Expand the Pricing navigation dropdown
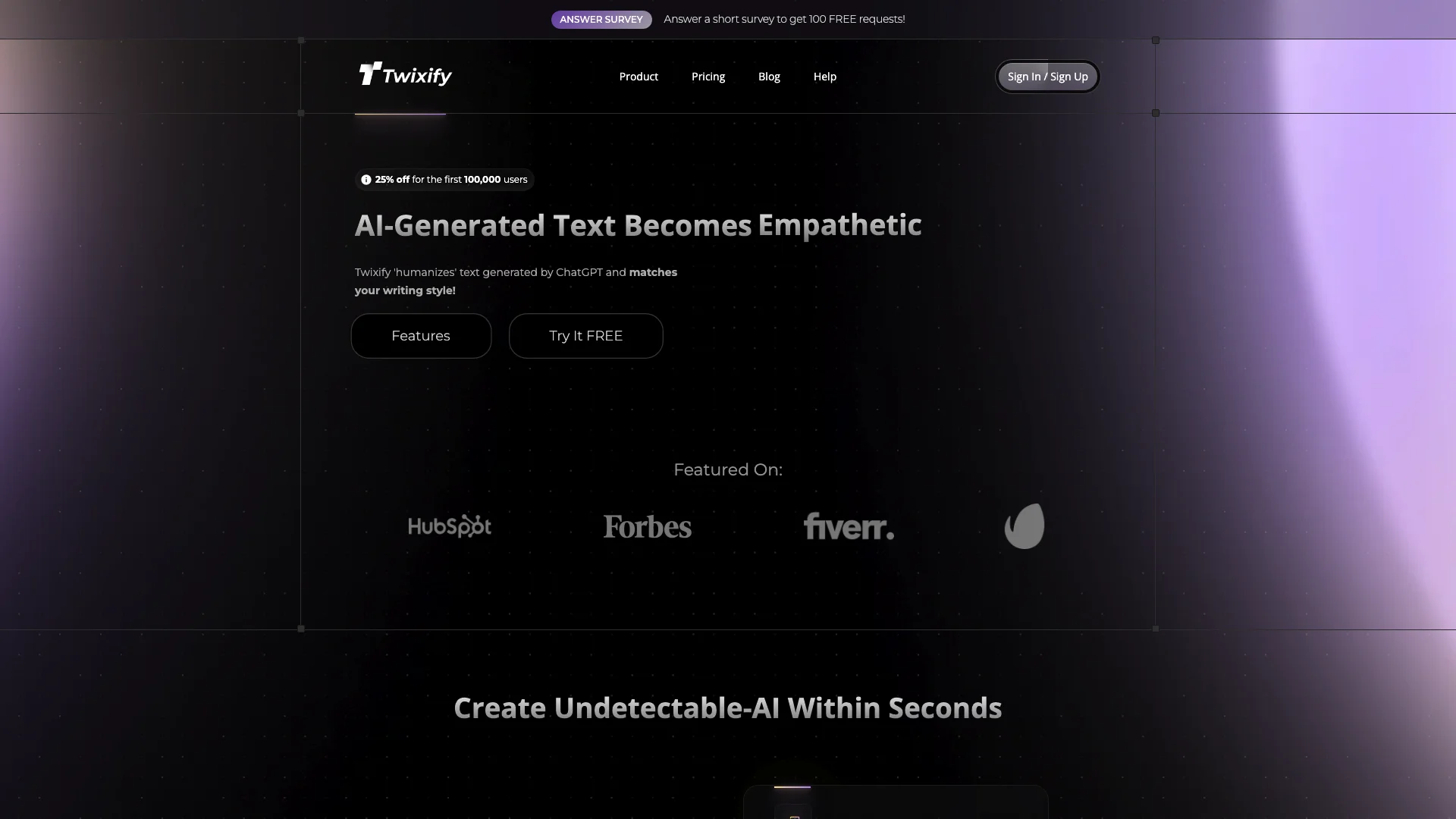The width and height of the screenshot is (1456, 819). tap(708, 76)
